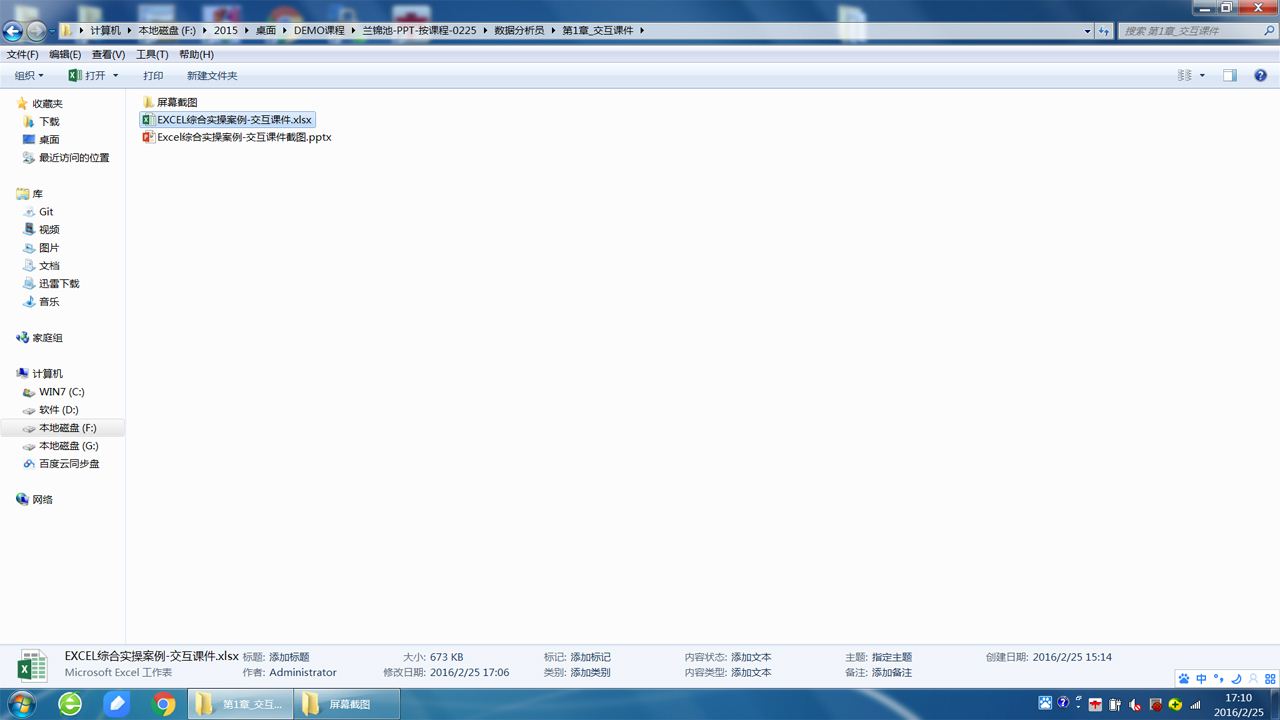Expand the arrow next to 打开
The image size is (1280, 720).
(x=115, y=76)
